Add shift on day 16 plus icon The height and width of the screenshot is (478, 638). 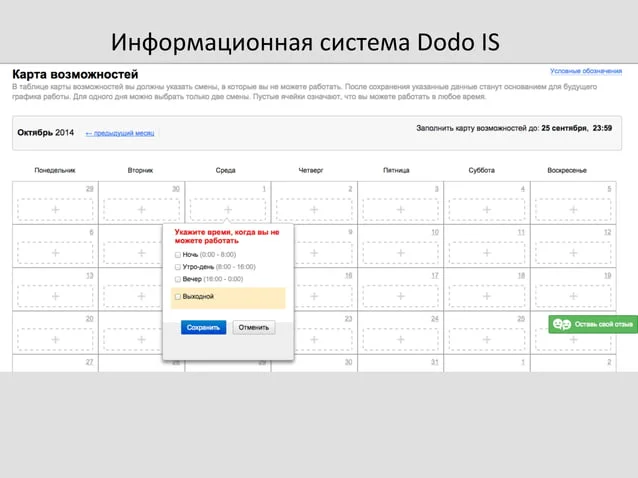tap(314, 296)
